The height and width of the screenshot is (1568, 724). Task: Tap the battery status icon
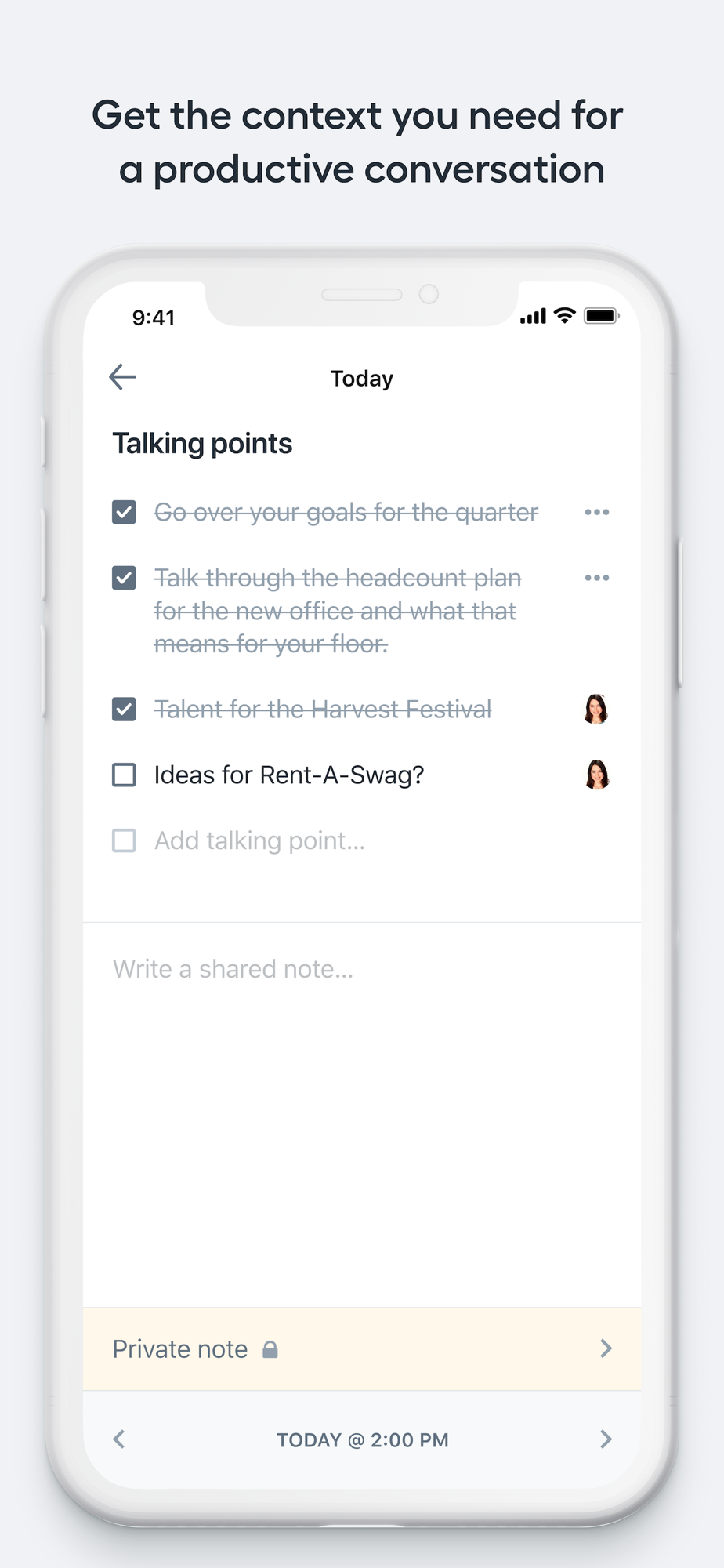point(602,316)
